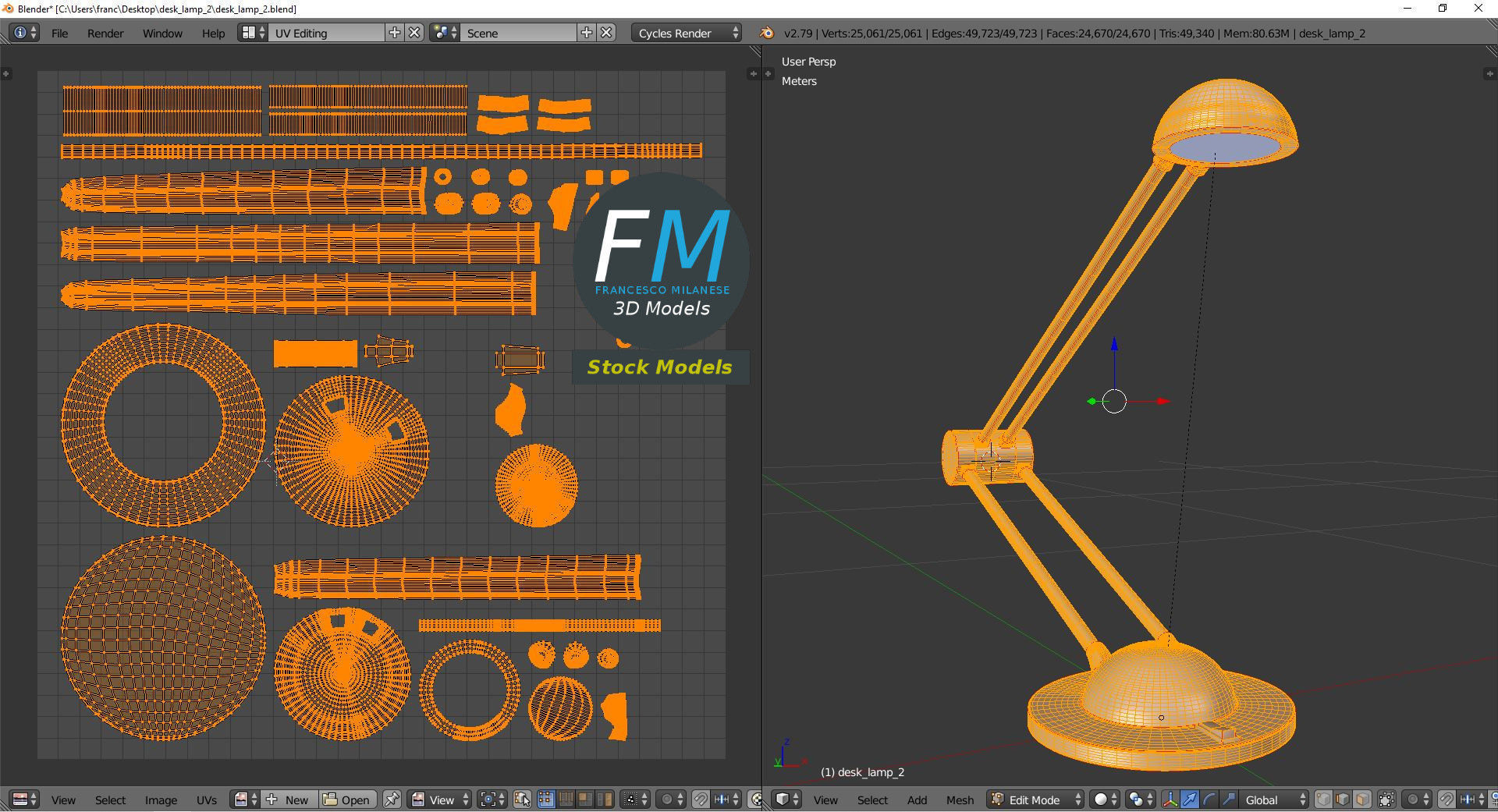Enable the translate manipulator arrow
Image resolution: width=1498 pixels, height=812 pixels.
point(1190,800)
